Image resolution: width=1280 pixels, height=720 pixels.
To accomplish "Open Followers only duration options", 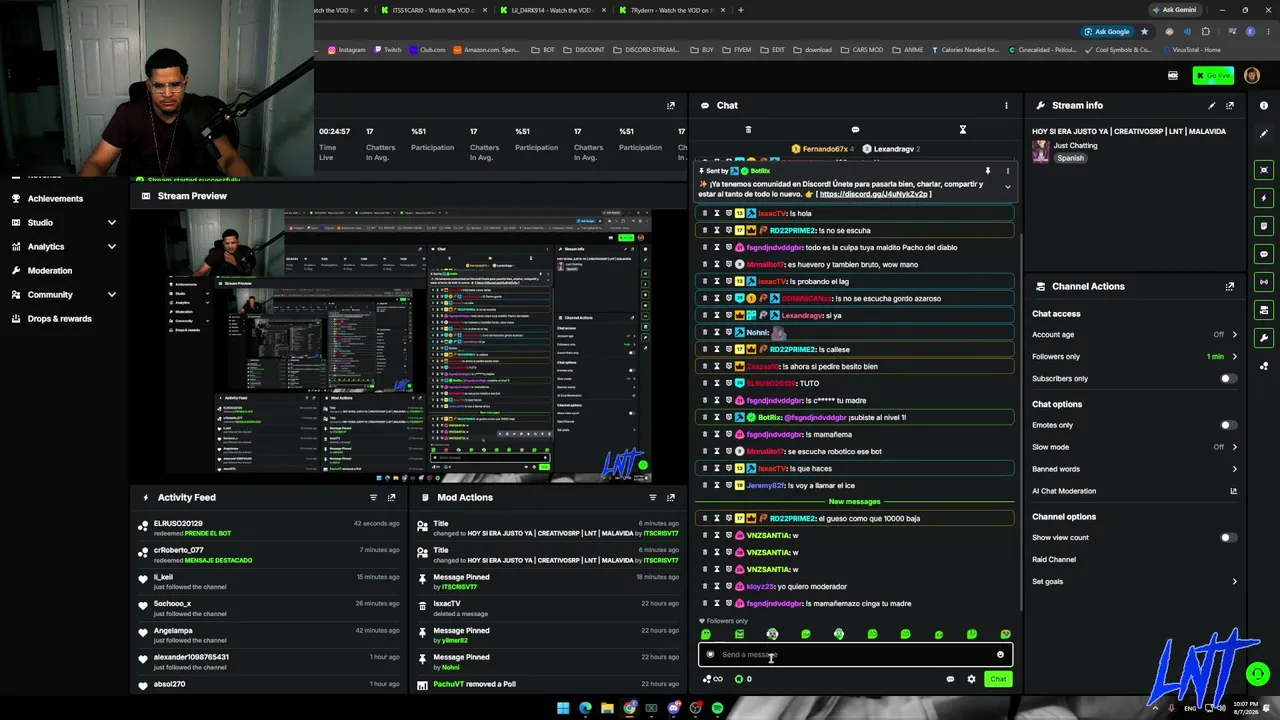I will (x=1234, y=357).
